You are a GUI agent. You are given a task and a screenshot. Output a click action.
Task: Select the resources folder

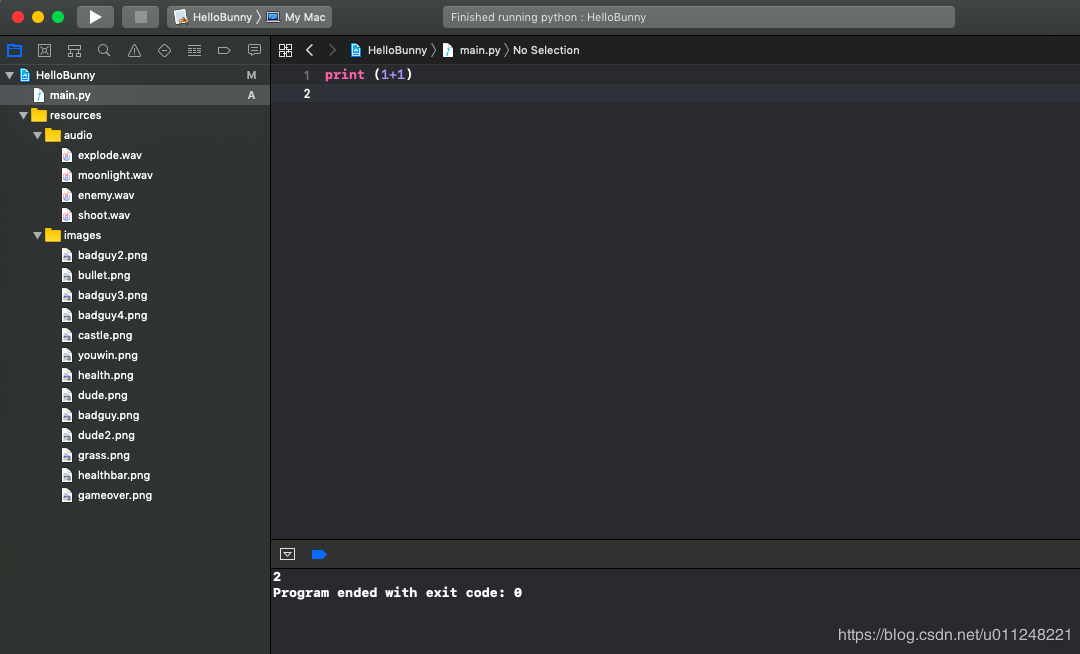tap(135, 115)
